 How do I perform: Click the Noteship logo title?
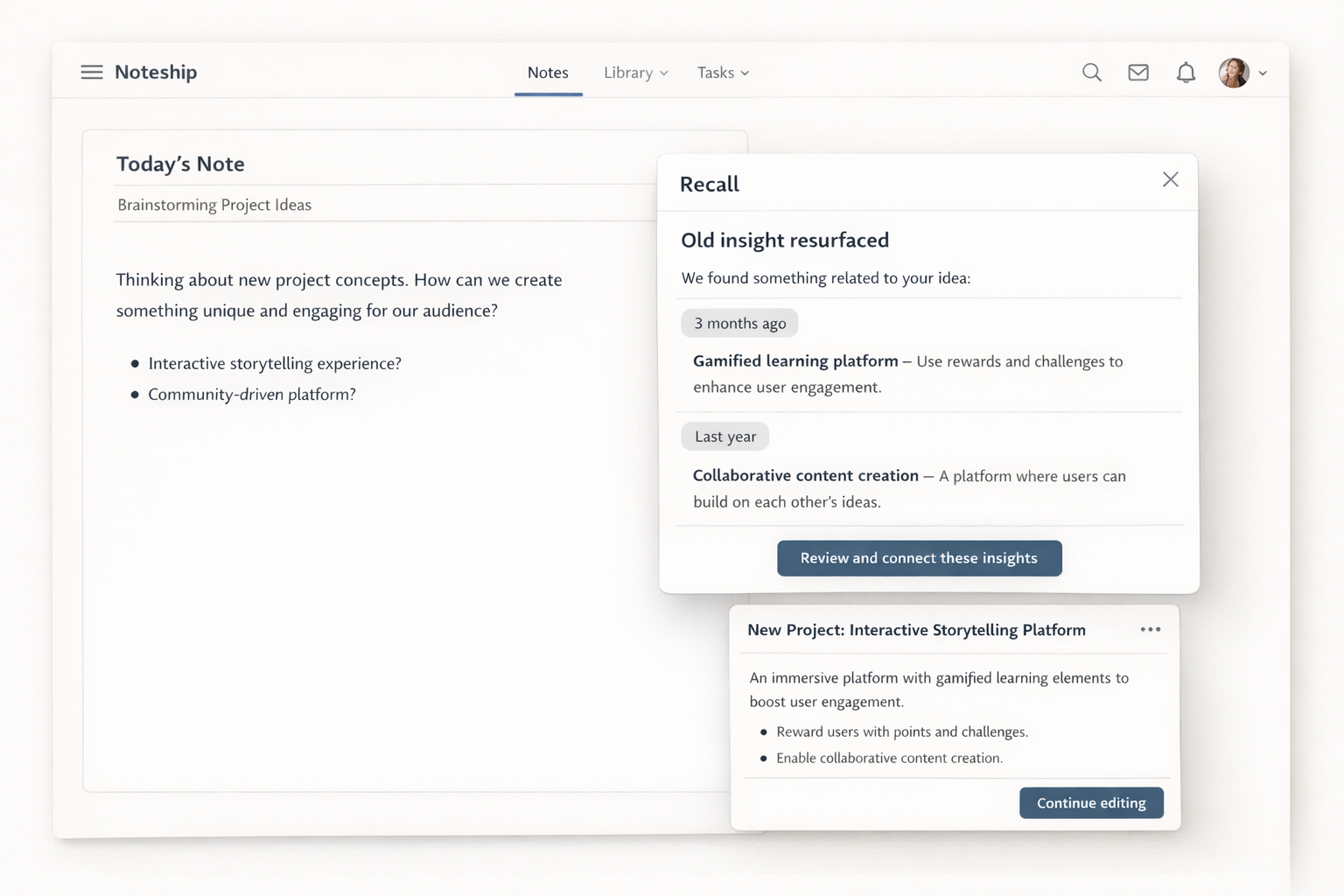tap(156, 73)
